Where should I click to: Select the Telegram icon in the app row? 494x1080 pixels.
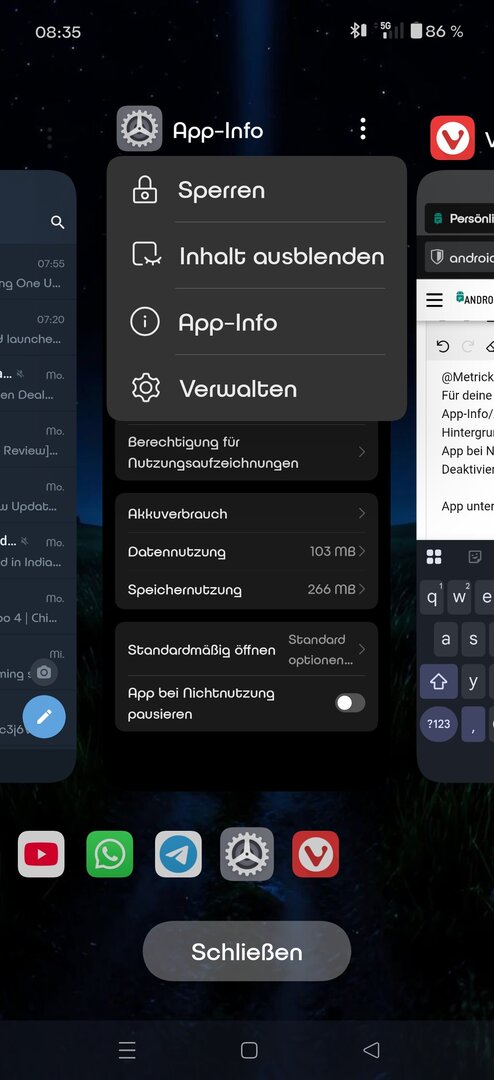click(x=178, y=854)
